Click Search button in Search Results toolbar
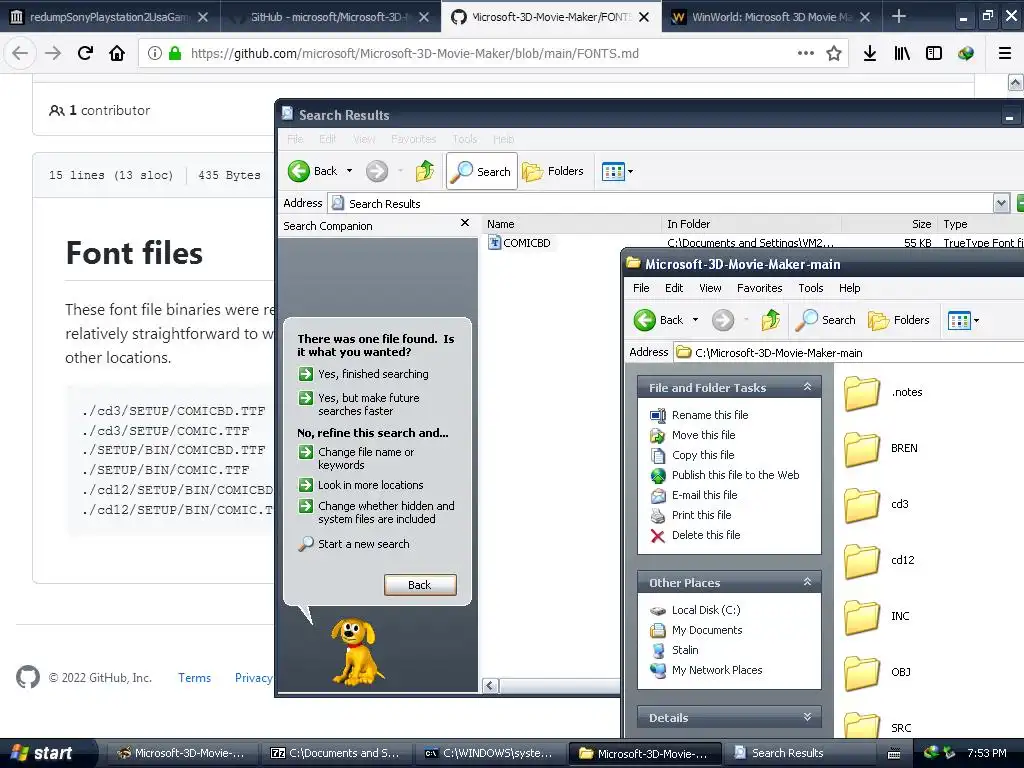1024x768 pixels. (x=482, y=171)
